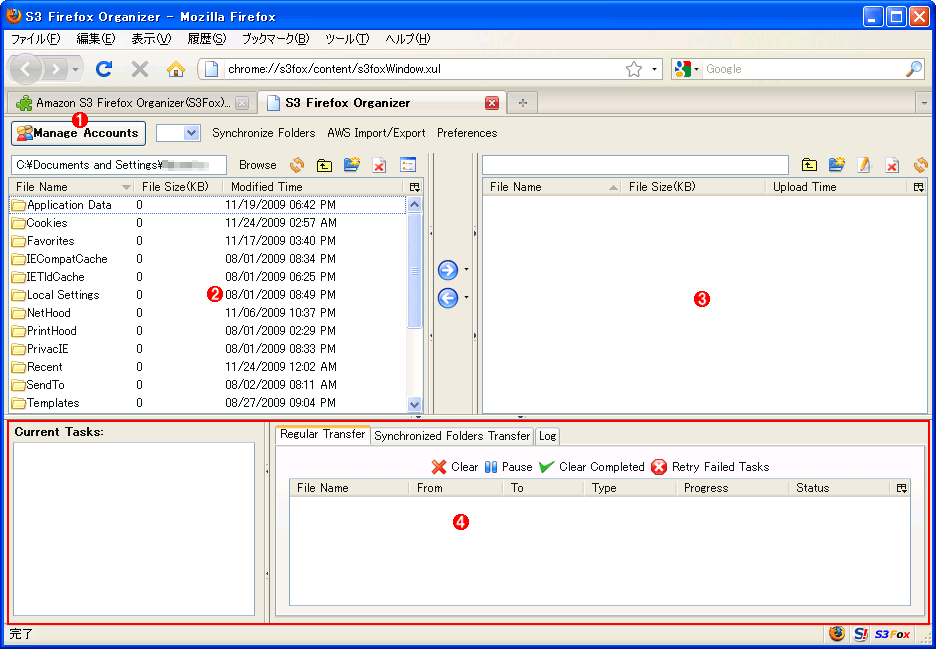
Task: Switch to the Log tab
Action: click(547, 436)
